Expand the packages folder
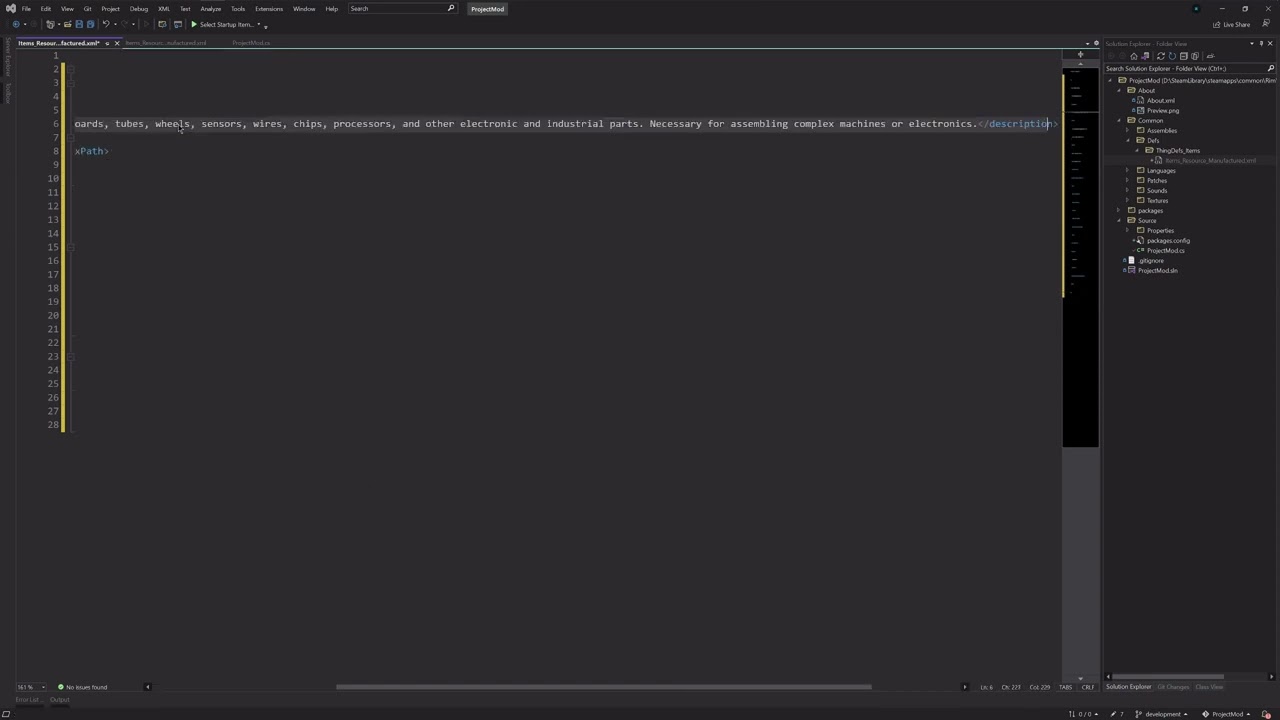This screenshot has width=1280, height=720. click(x=1119, y=210)
